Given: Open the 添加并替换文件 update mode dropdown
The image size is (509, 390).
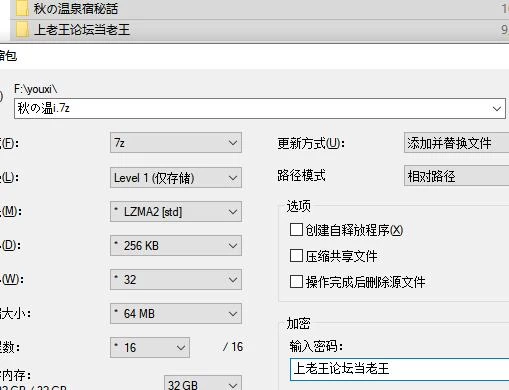Looking at the screenshot, I should 456,143.
